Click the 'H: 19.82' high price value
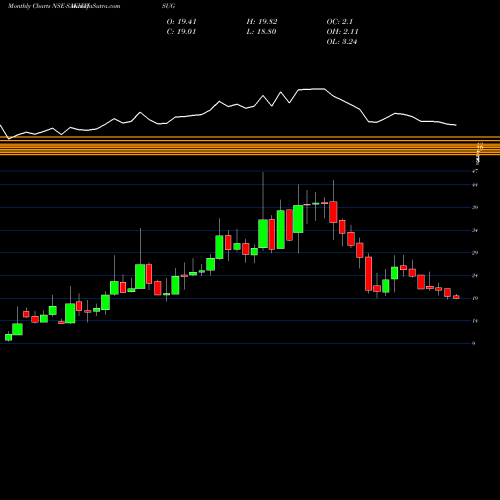 point(262,22)
